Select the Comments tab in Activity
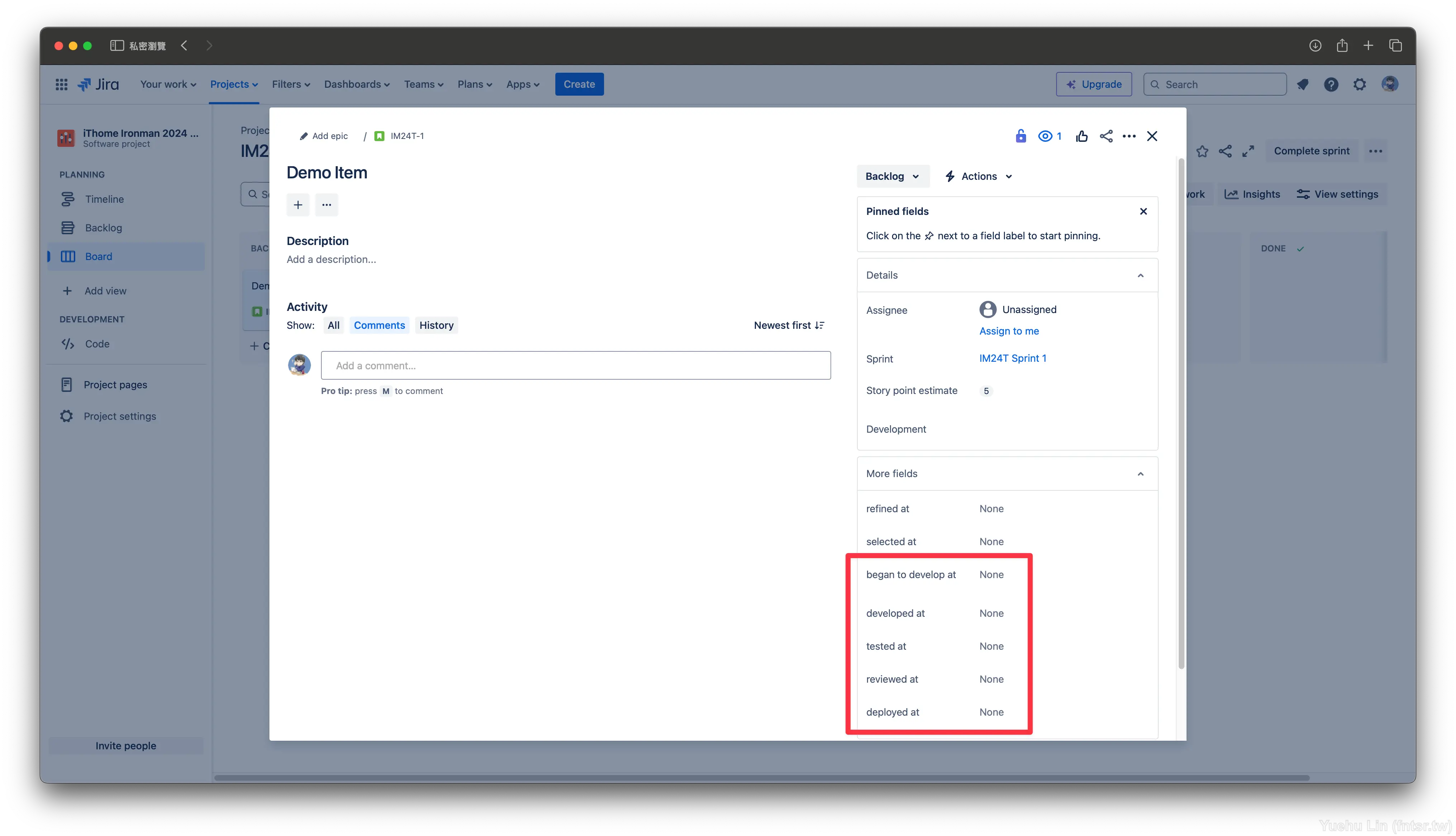 pos(379,325)
